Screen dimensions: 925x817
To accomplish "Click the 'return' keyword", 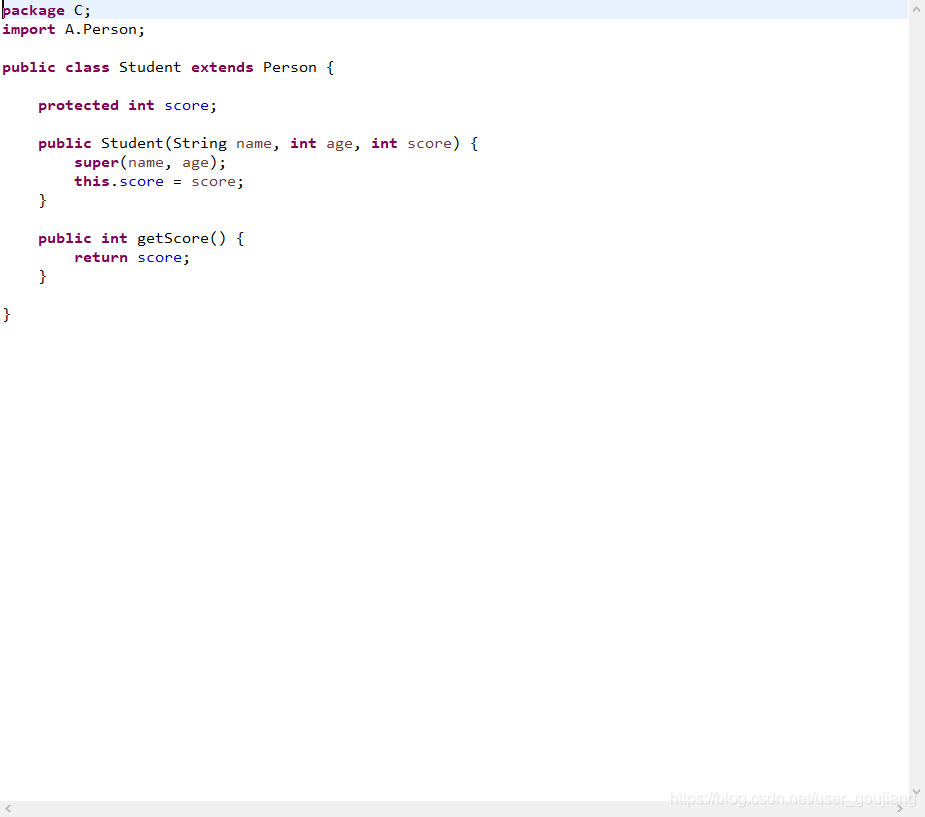I will (101, 258).
